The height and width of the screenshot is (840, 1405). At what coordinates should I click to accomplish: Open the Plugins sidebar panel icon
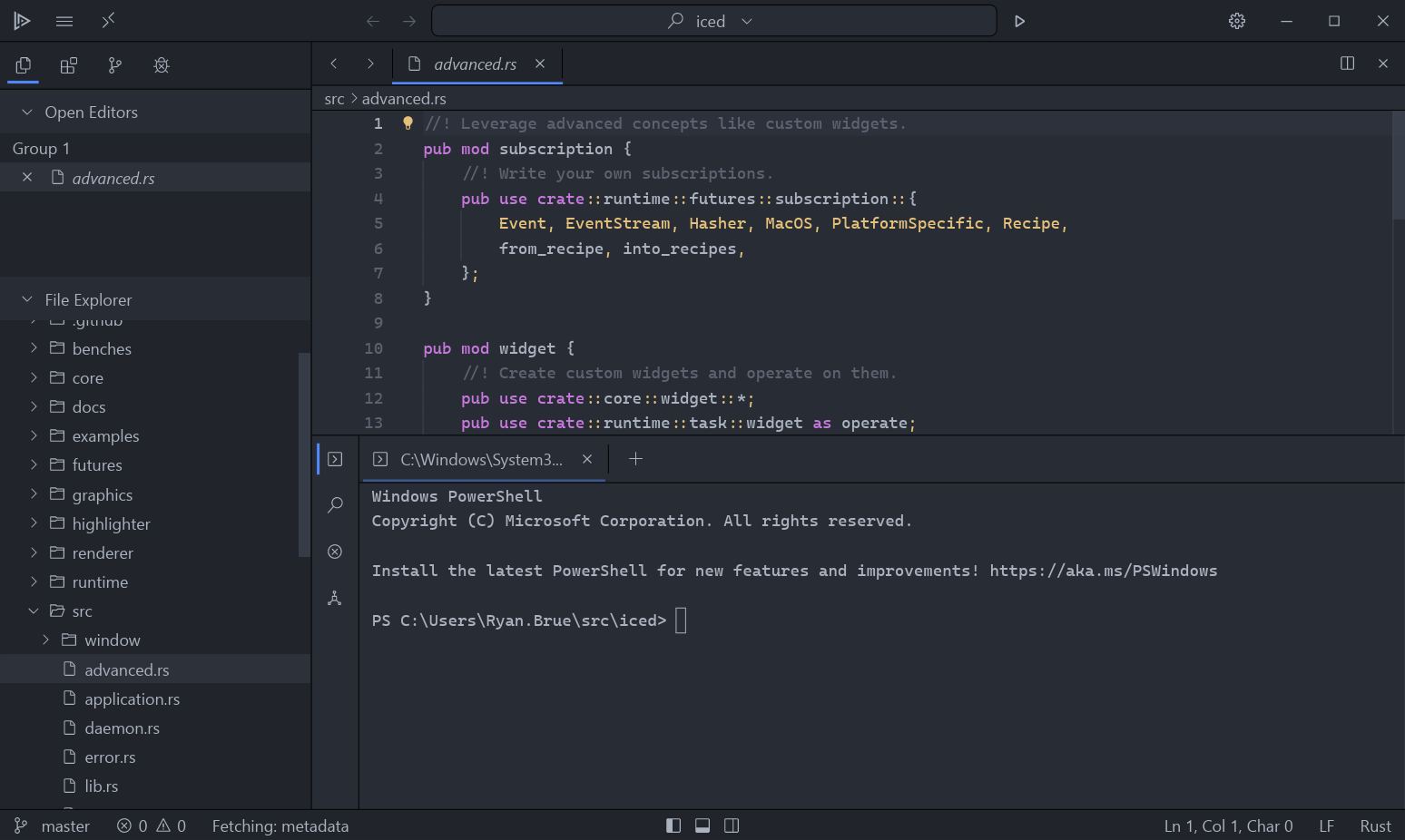(69, 65)
